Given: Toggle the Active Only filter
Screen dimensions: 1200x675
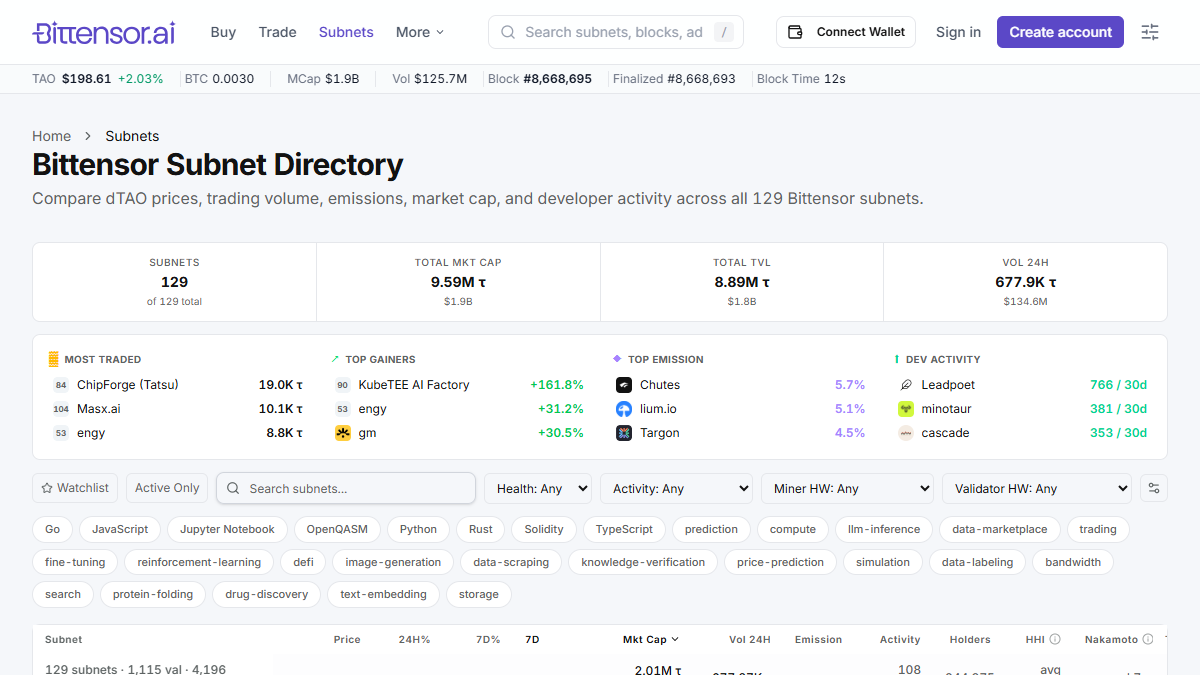Looking at the screenshot, I should pos(167,488).
